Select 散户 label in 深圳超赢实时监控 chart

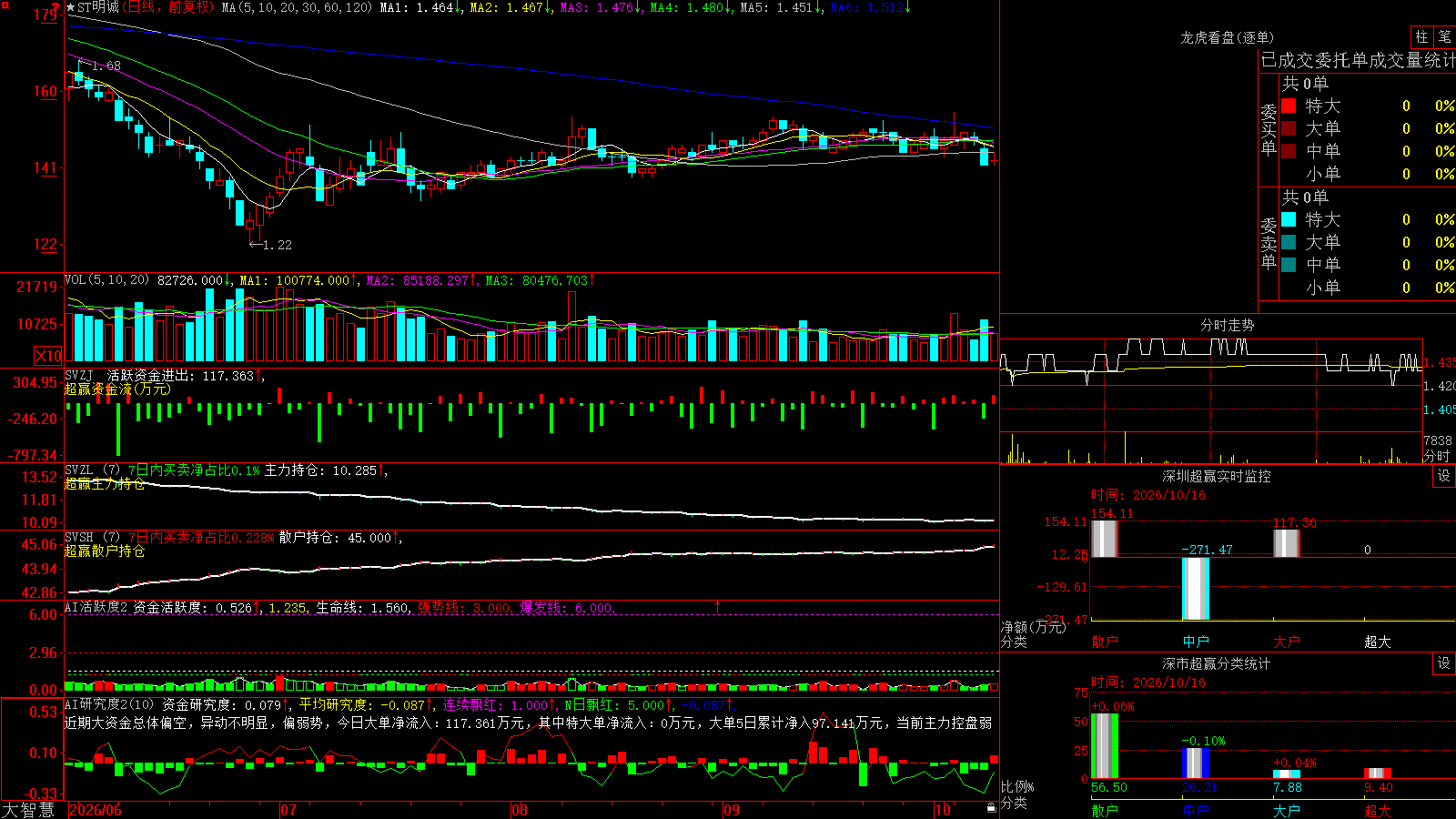click(1105, 642)
